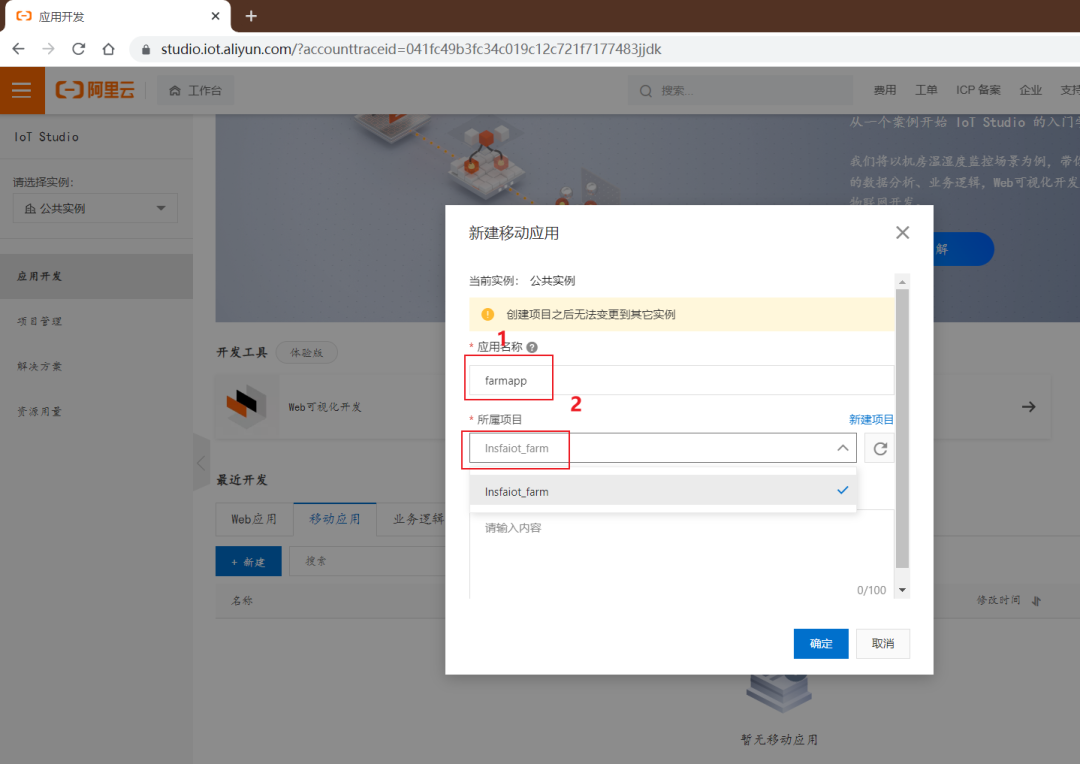Collapse the 所属项目 dropdown
The width and height of the screenshot is (1080, 764).
842,448
